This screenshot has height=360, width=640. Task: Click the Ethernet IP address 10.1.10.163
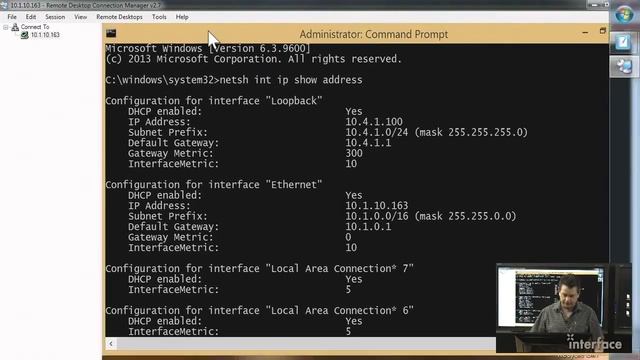(377, 206)
